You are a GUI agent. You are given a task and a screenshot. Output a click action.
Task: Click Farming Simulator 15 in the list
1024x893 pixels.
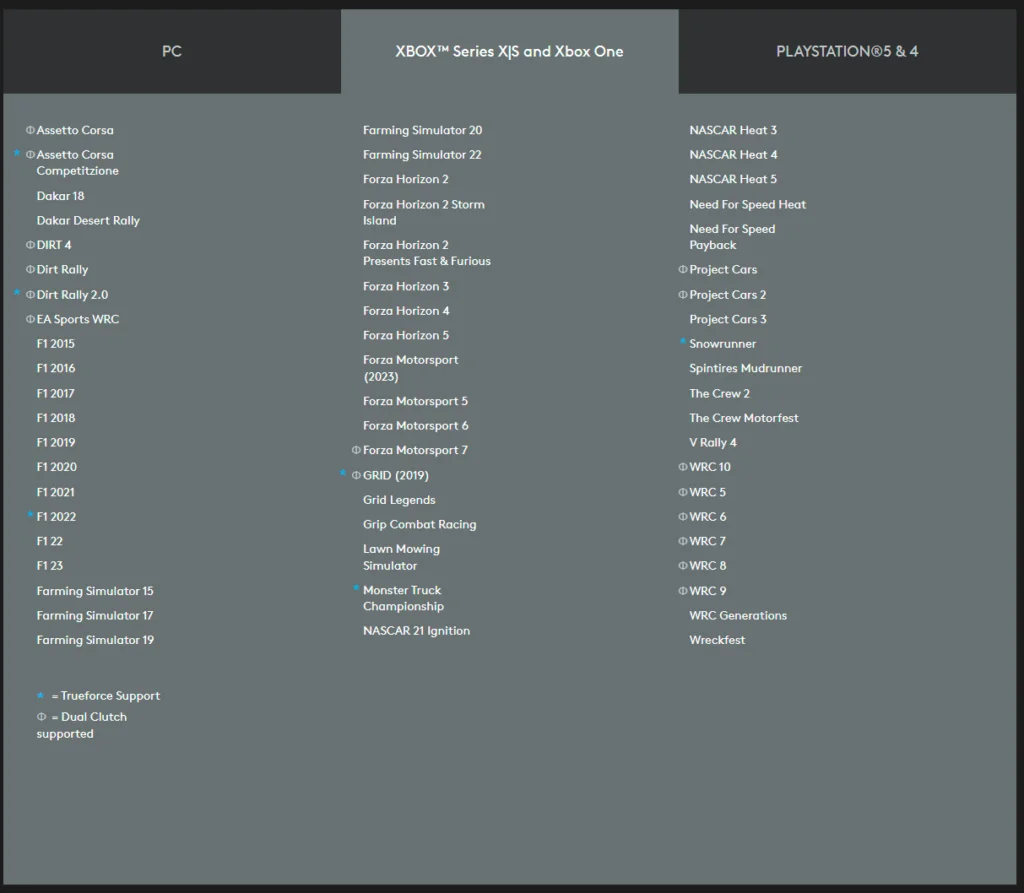95,591
